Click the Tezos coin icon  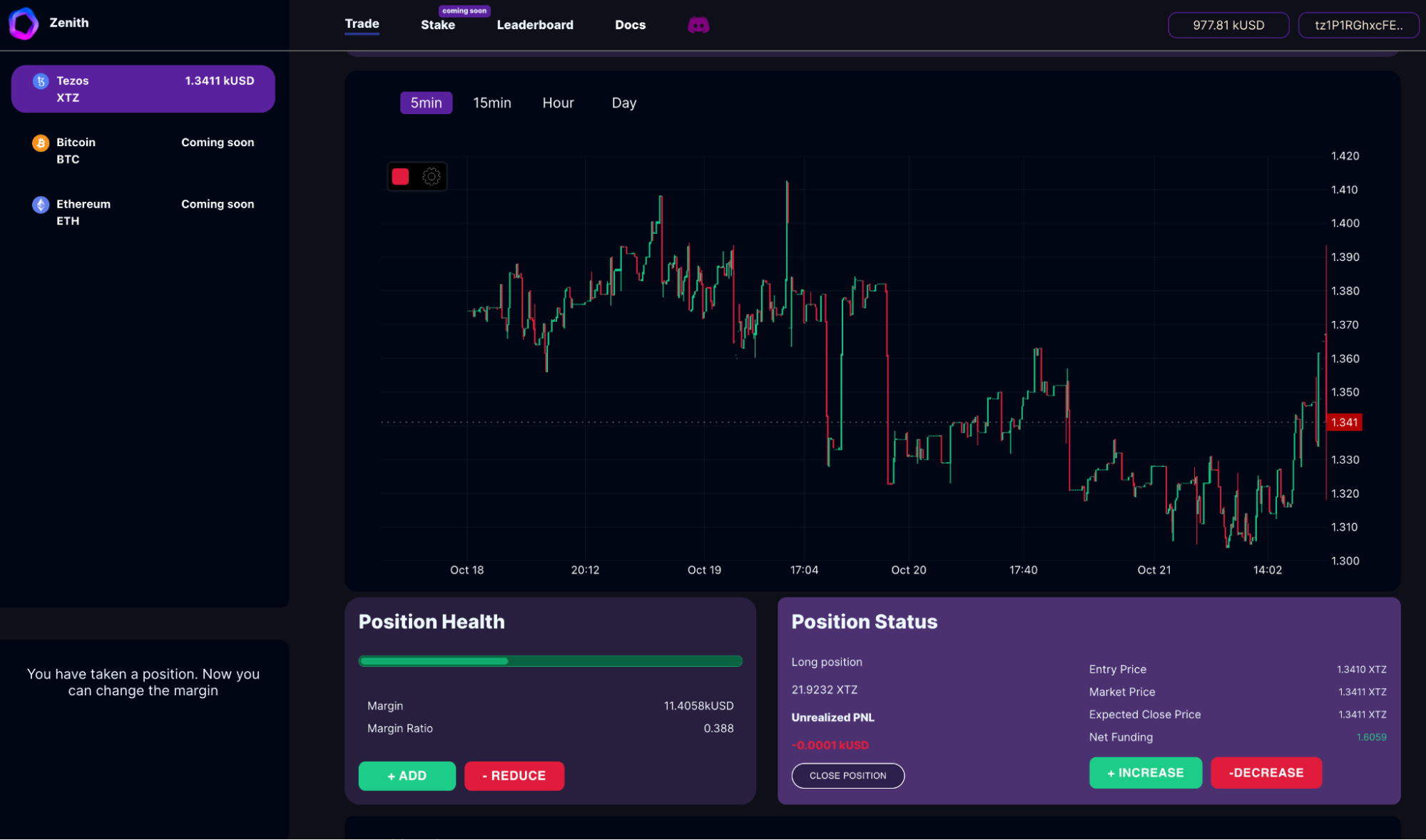[41, 81]
